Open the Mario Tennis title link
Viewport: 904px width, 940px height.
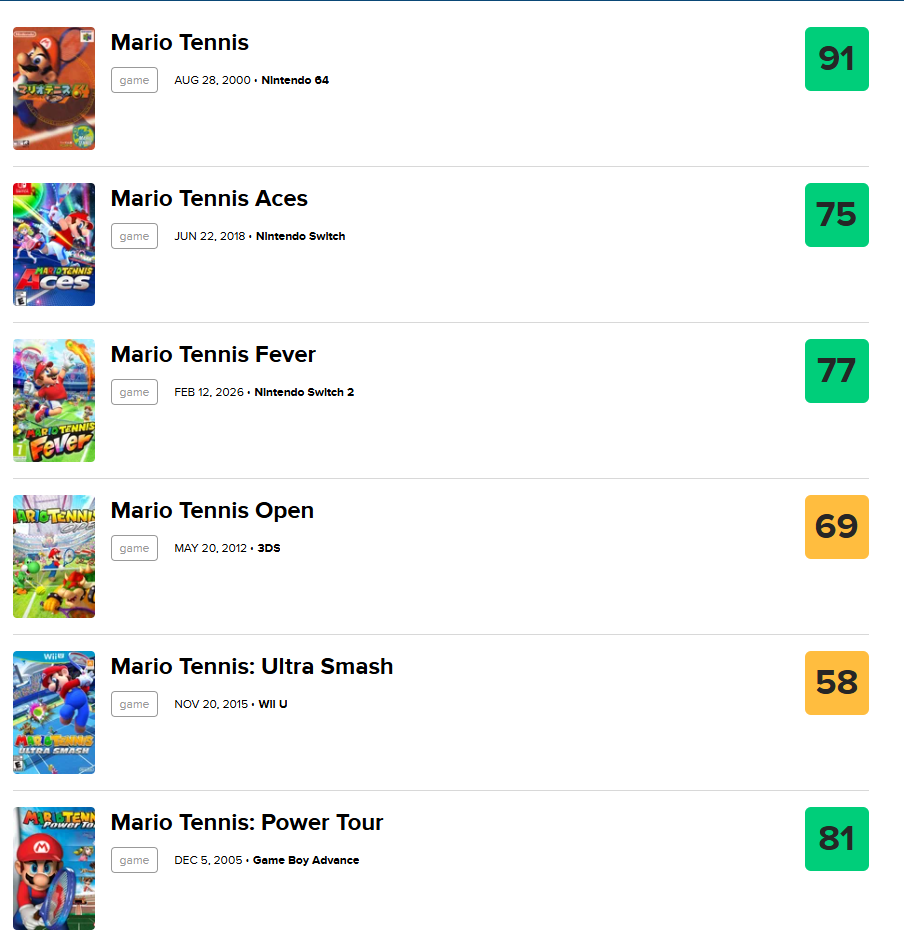coord(180,43)
